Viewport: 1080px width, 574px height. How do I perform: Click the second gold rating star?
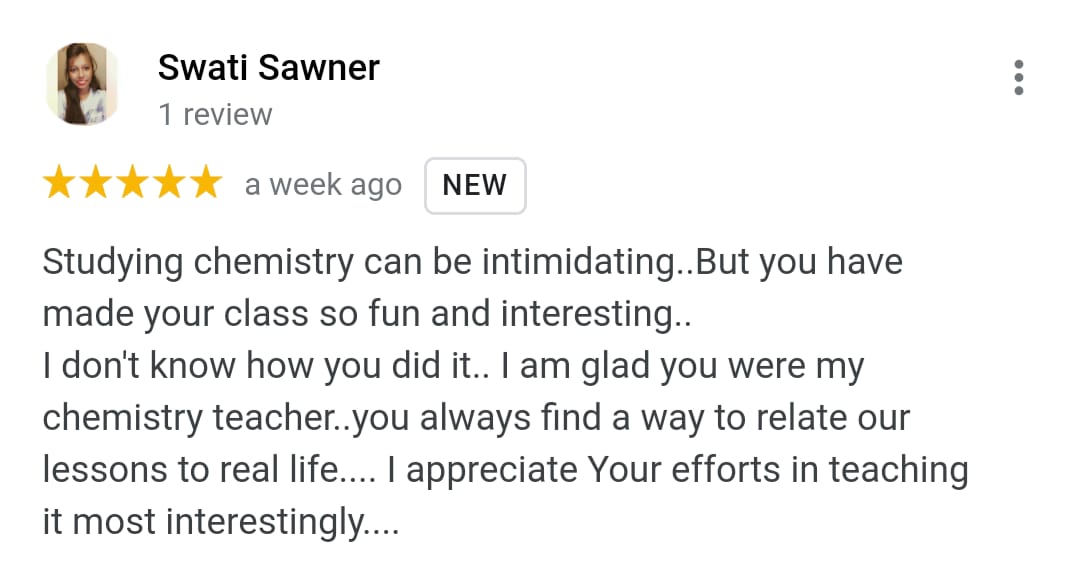(x=96, y=184)
